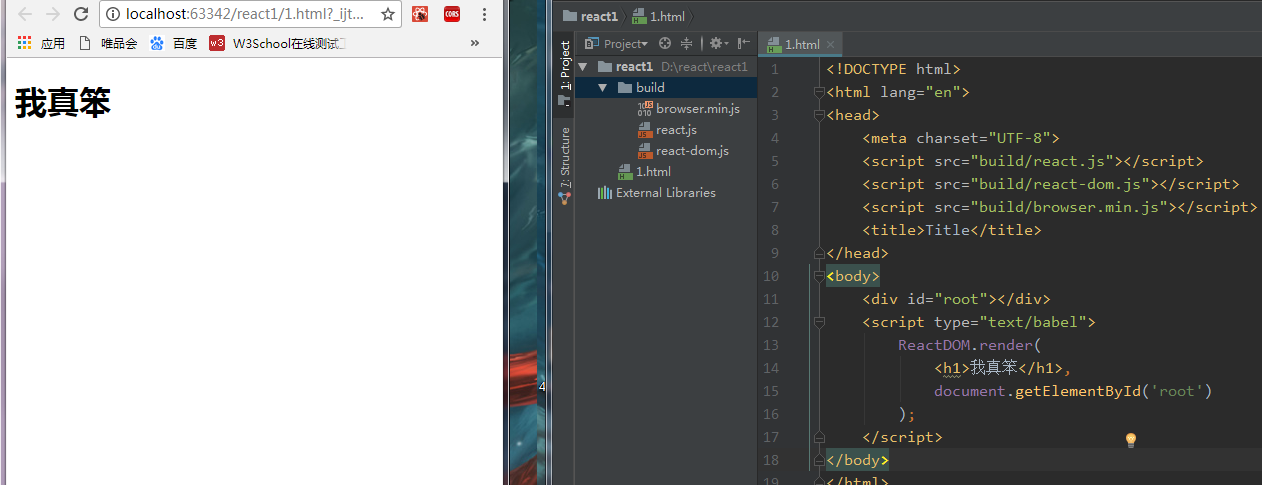1262x485 pixels.
Task: Open the 唯品会 bookmark
Action: point(108,43)
